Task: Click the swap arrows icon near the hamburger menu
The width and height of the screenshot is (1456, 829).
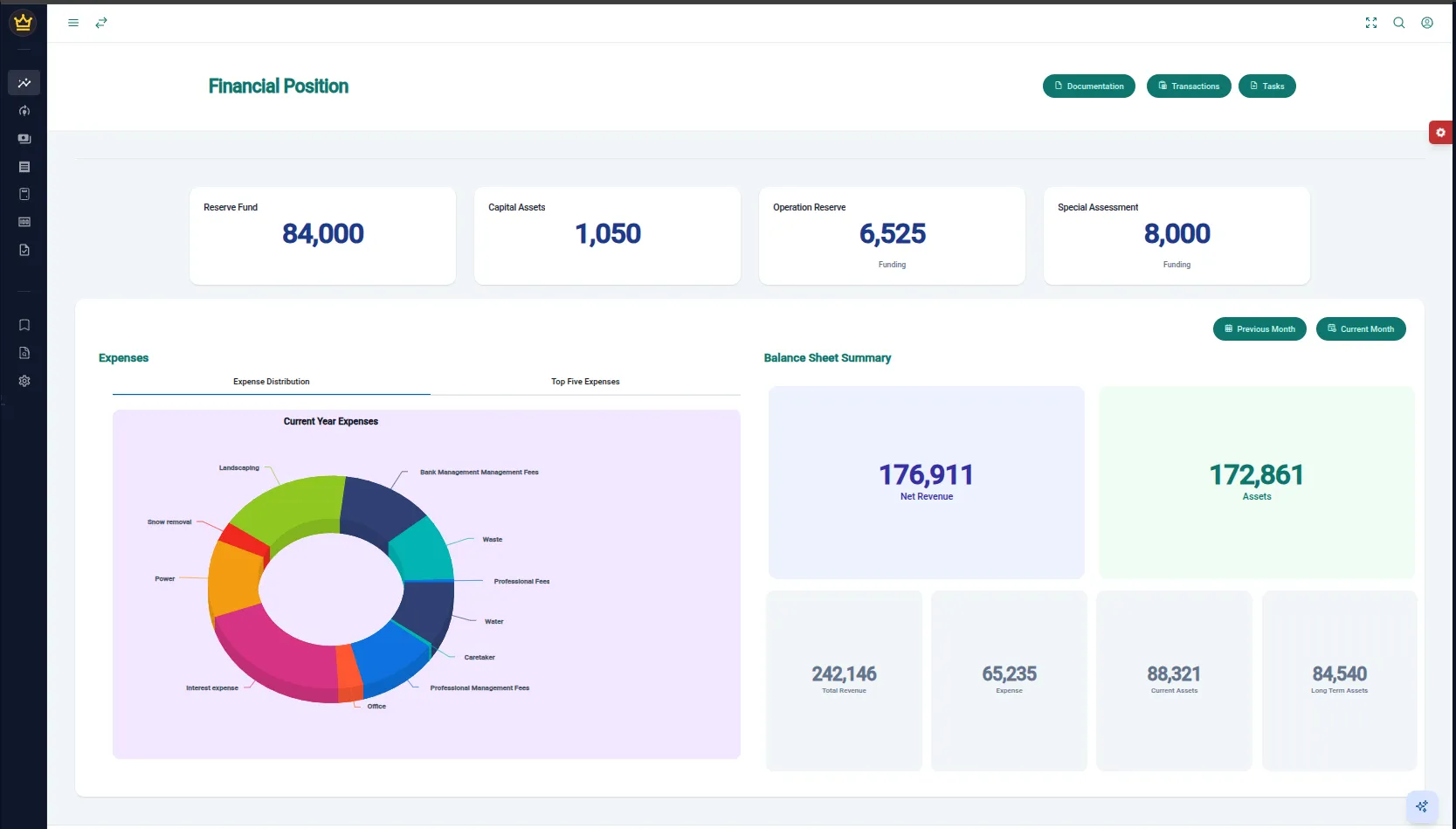Action: click(x=101, y=23)
